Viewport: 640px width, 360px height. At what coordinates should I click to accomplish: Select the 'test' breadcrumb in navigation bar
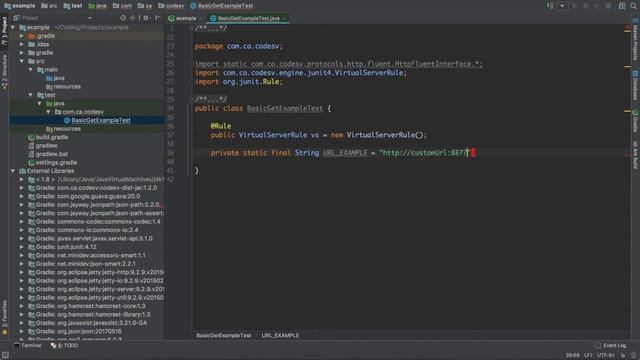point(73,6)
